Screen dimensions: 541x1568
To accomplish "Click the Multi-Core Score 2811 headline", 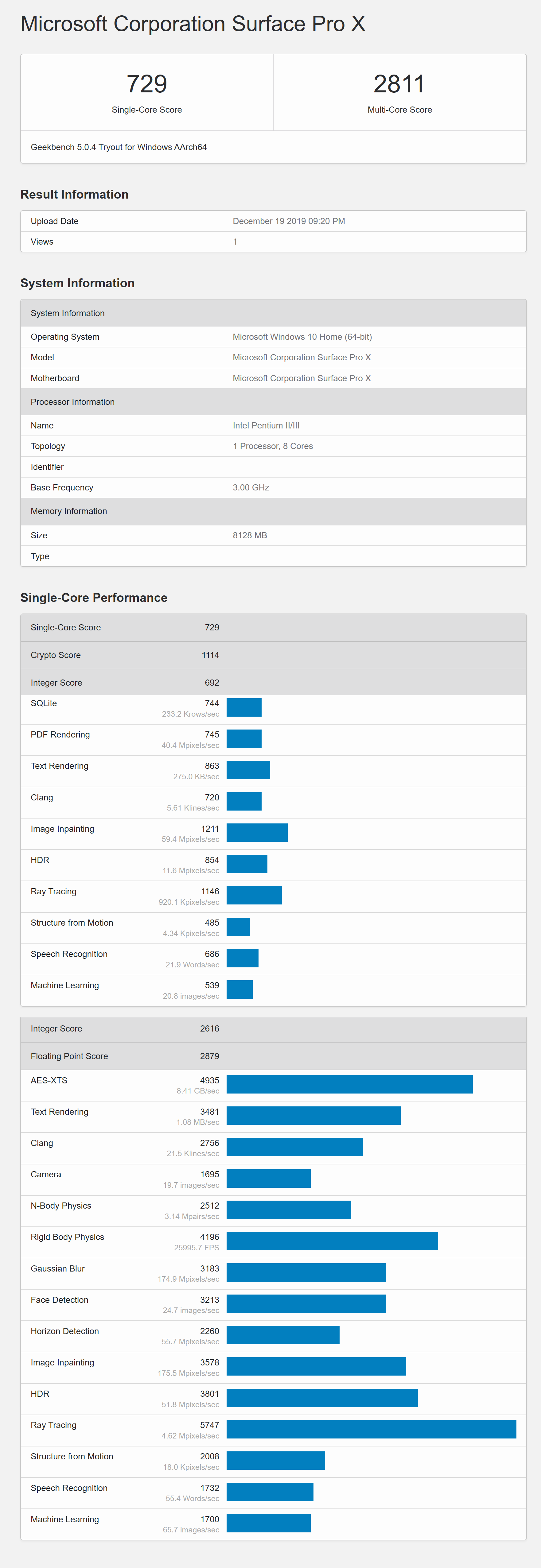I will (399, 85).
